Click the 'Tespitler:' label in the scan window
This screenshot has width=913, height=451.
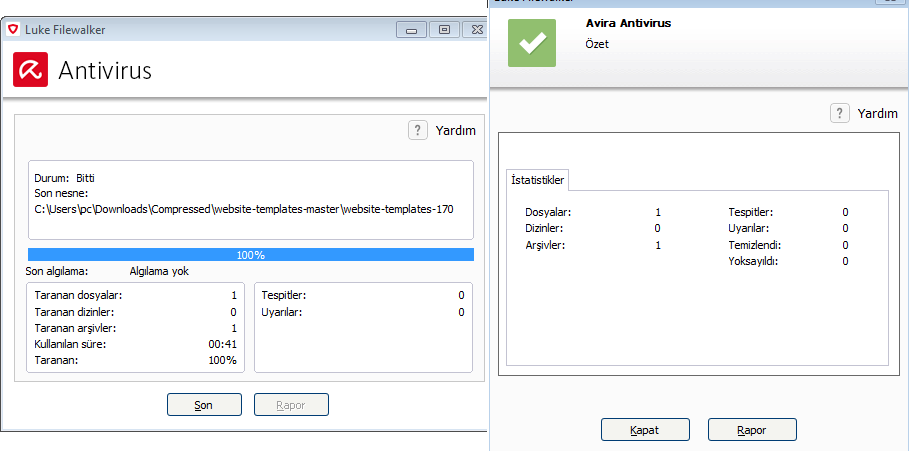pos(284,296)
